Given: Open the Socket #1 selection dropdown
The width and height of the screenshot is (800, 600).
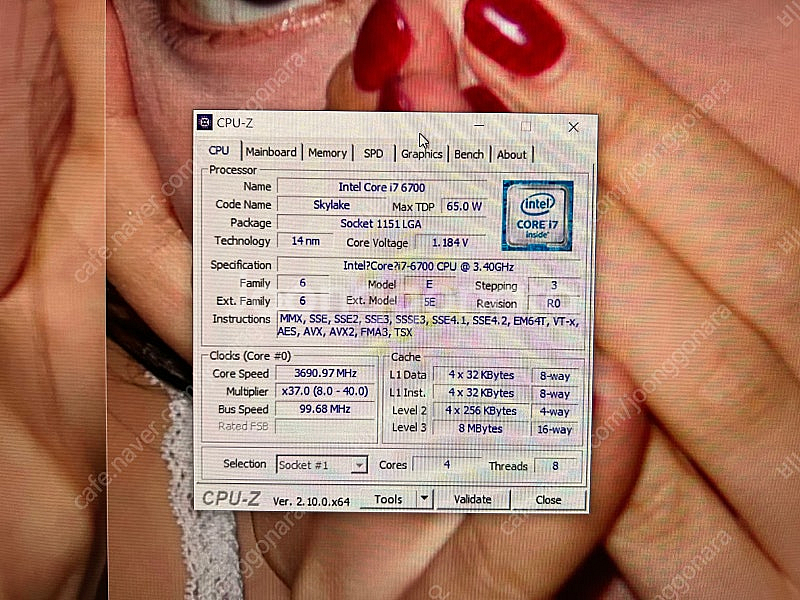Looking at the screenshot, I should 321,465.
